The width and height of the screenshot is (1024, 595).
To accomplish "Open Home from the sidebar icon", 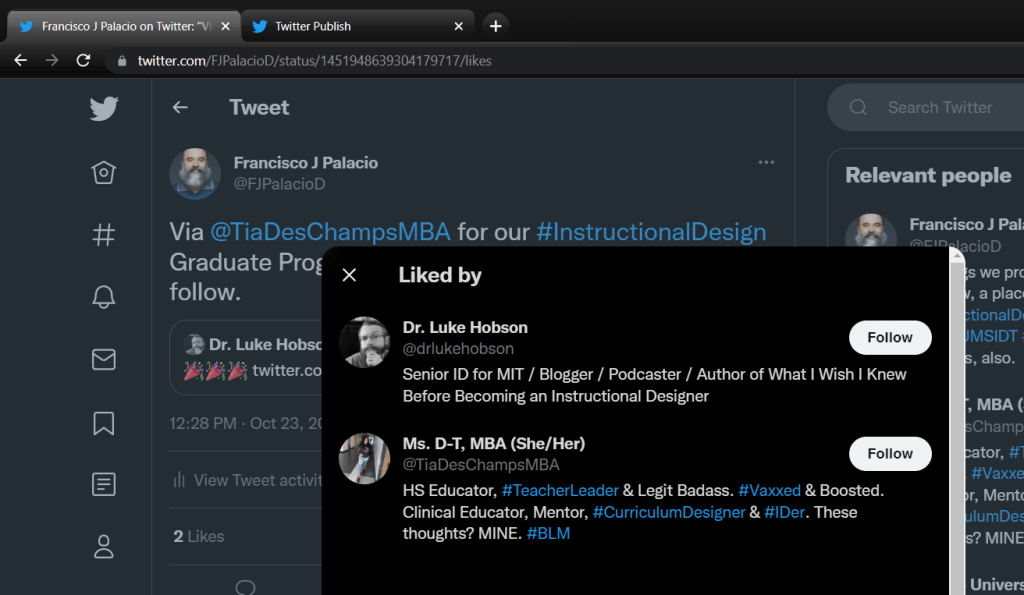I will tap(103, 173).
